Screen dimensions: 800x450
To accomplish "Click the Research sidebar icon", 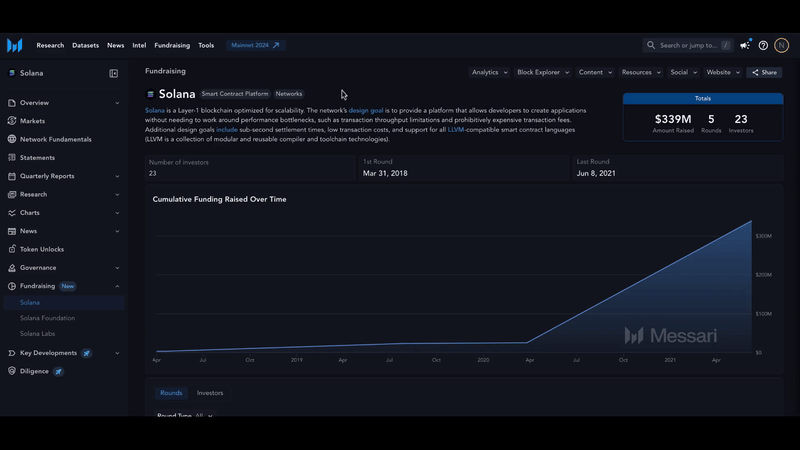I will [12, 194].
